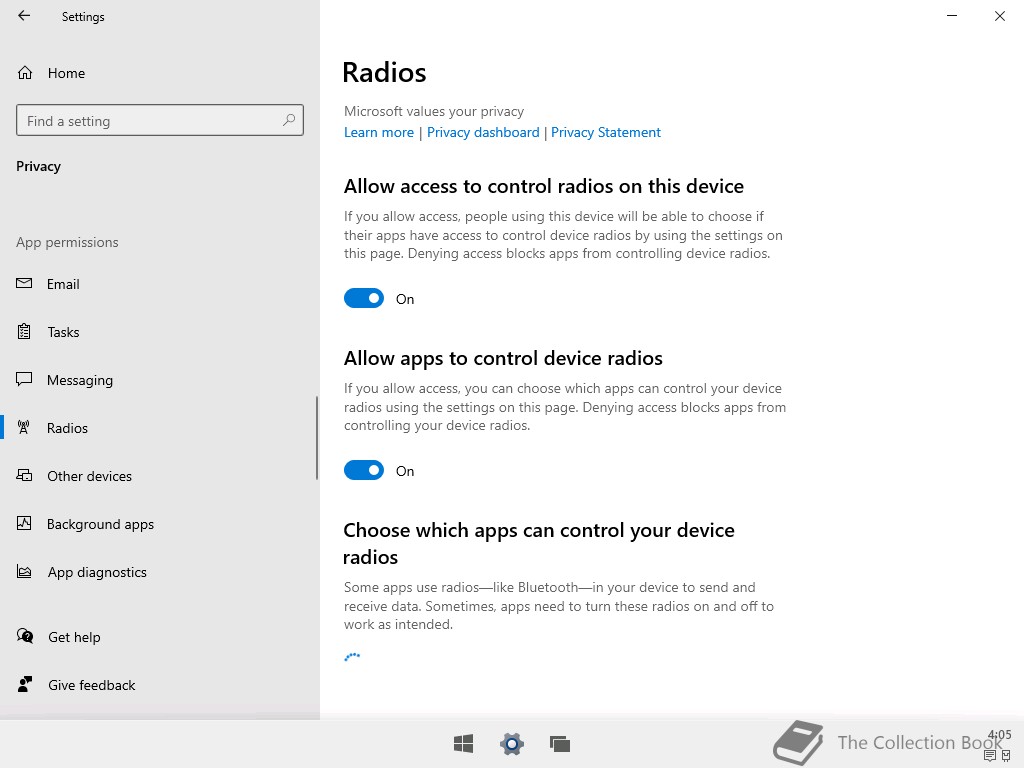The width and height of the screenshot is (1024, 768).
Task: Click the Messaging speech bubble icon
Action: coord(24,379)
